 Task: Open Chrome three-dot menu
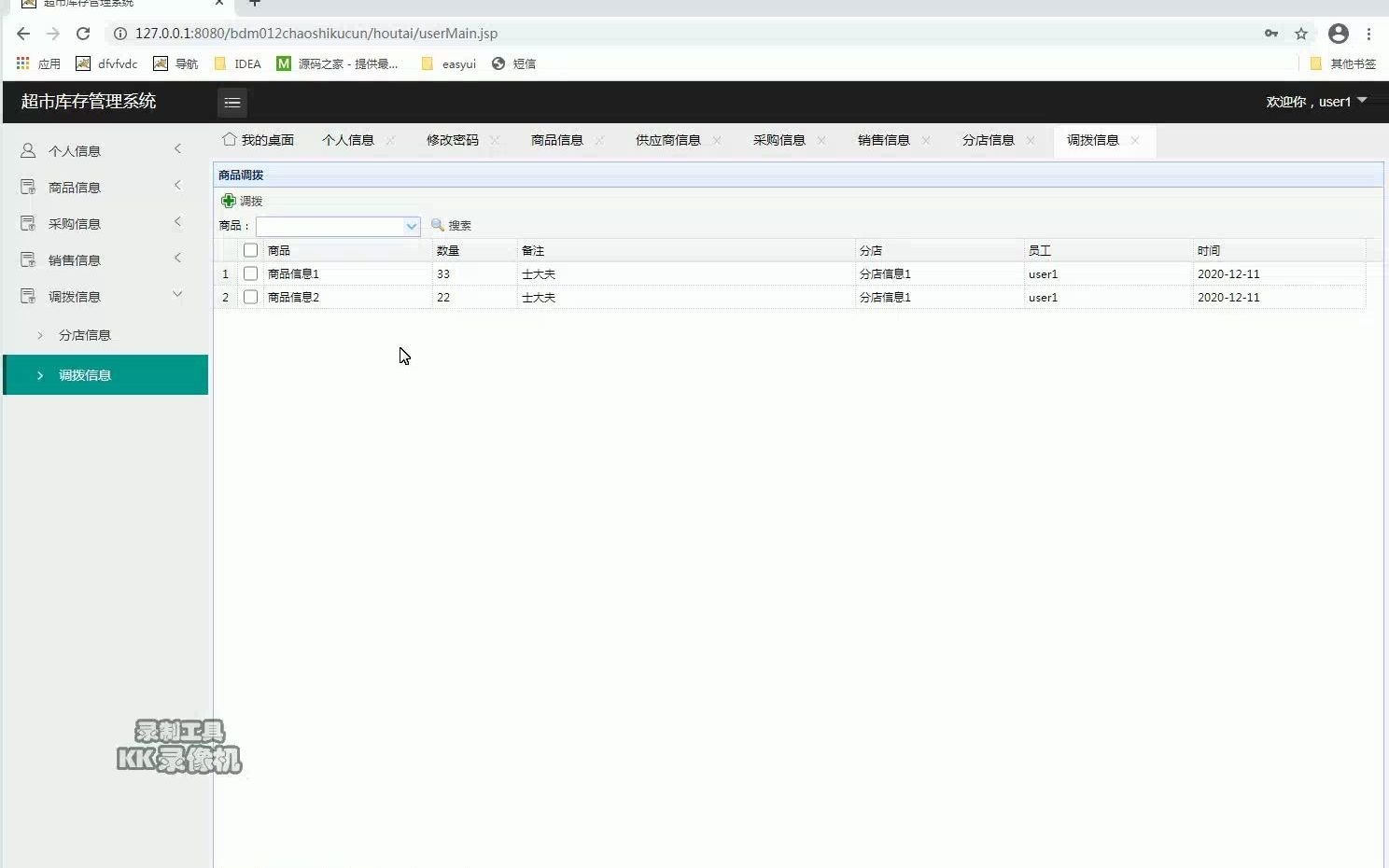[x=1369, y=34]
